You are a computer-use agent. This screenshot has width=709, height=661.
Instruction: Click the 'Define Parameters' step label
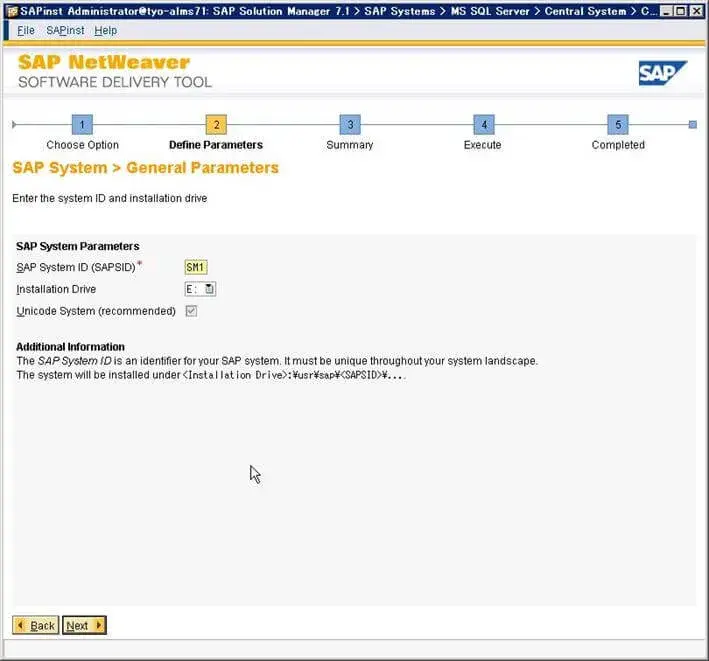coord(216,145)
